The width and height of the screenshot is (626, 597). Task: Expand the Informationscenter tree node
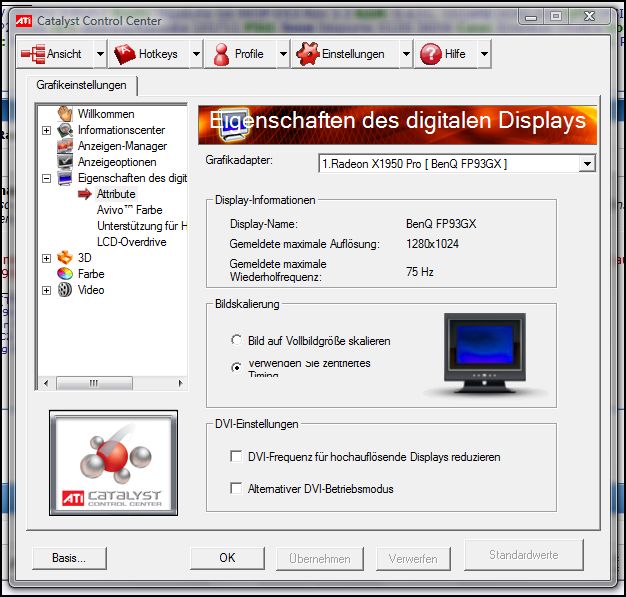(x=46, y=131)
